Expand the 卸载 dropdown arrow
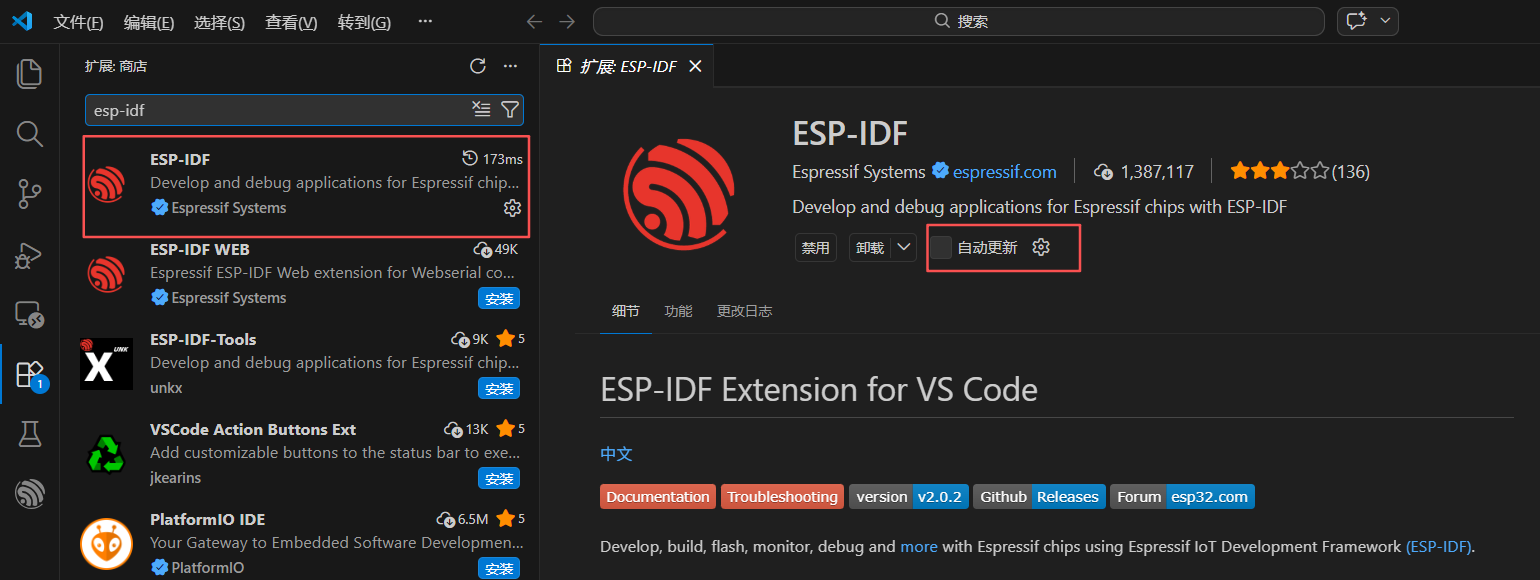 point(904,247)
